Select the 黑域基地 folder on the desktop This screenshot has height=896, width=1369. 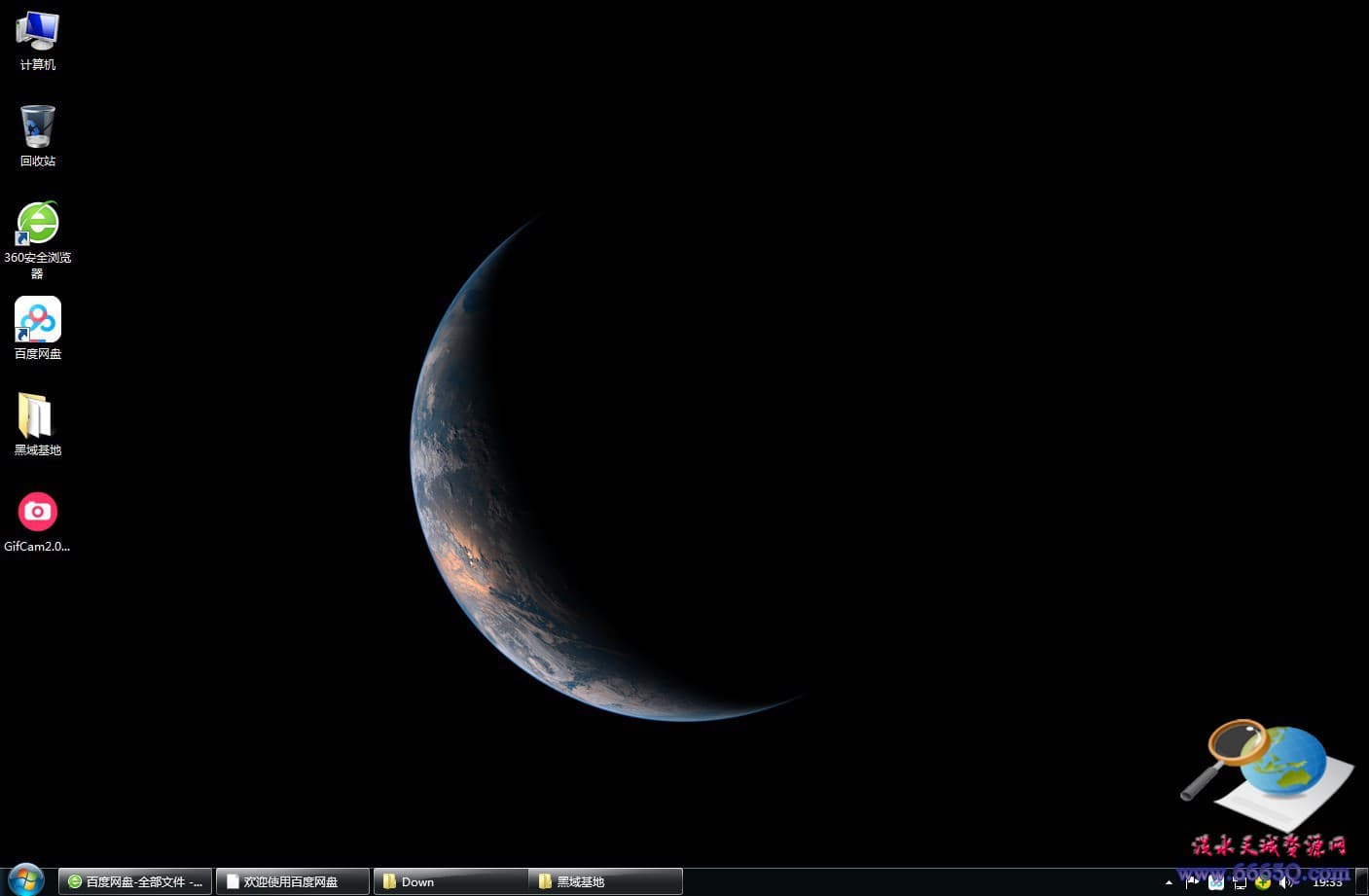click(x=37, y=425)
